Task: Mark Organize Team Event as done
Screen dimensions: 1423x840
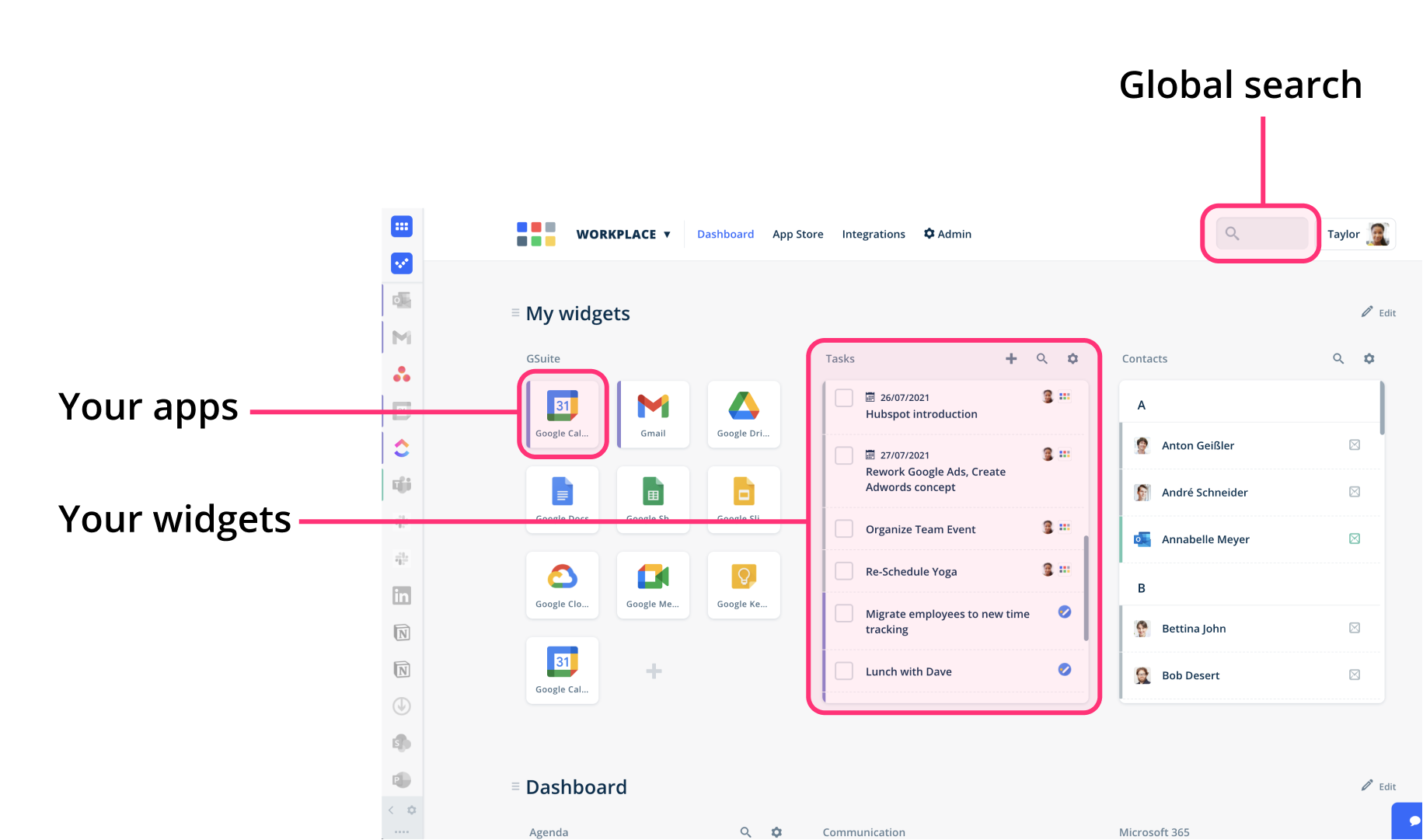Action: click(844, 528)
